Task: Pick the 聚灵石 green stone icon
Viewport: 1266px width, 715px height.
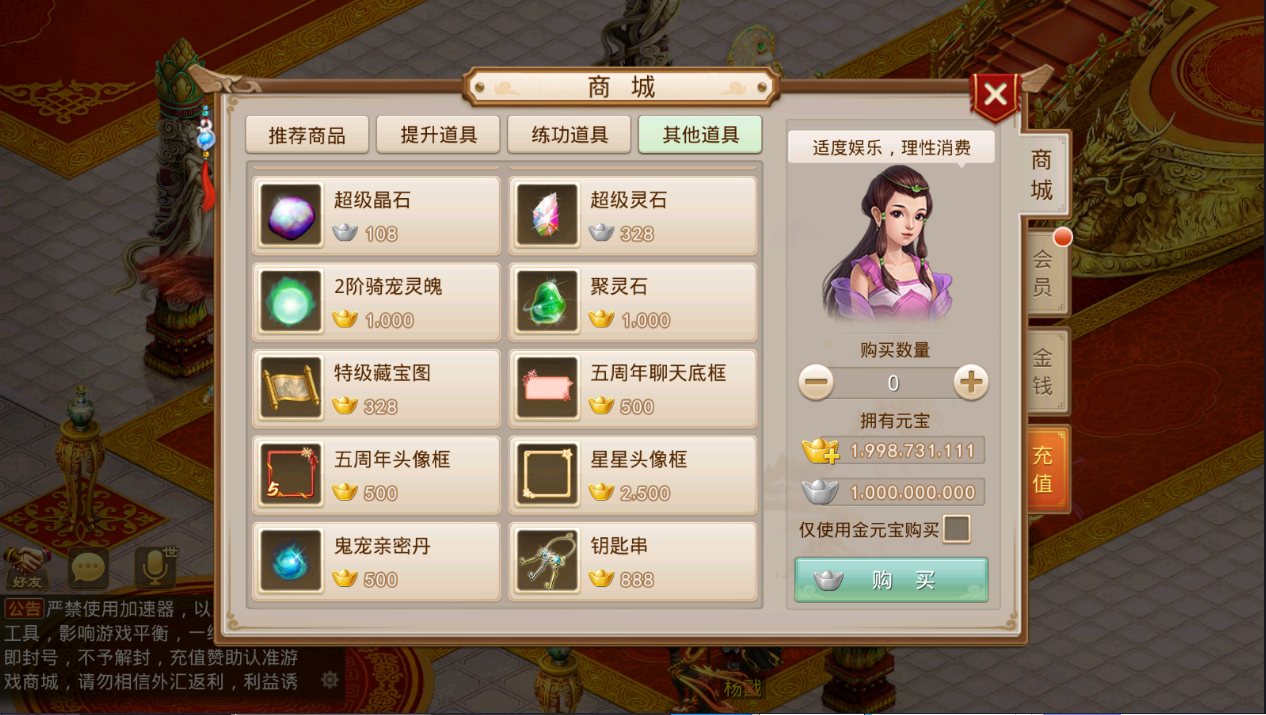Action: 547,302
